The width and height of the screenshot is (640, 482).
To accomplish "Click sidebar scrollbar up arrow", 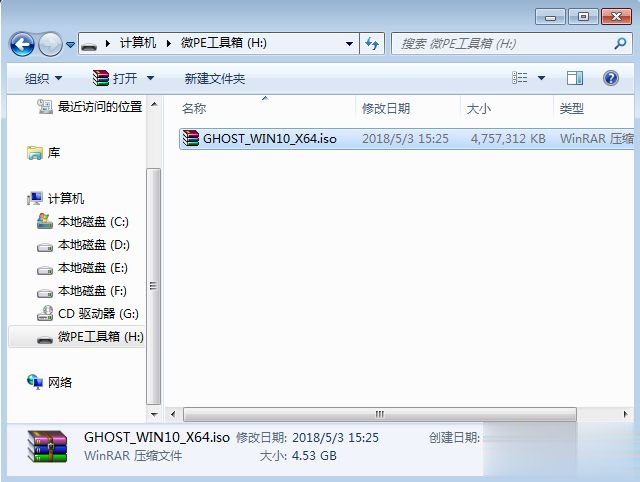I will coord(154,104).
